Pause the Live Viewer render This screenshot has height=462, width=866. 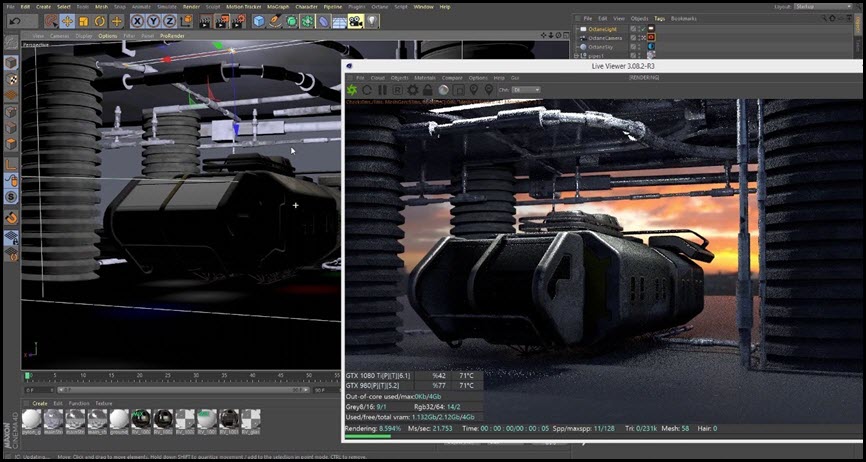click(382, 89)
